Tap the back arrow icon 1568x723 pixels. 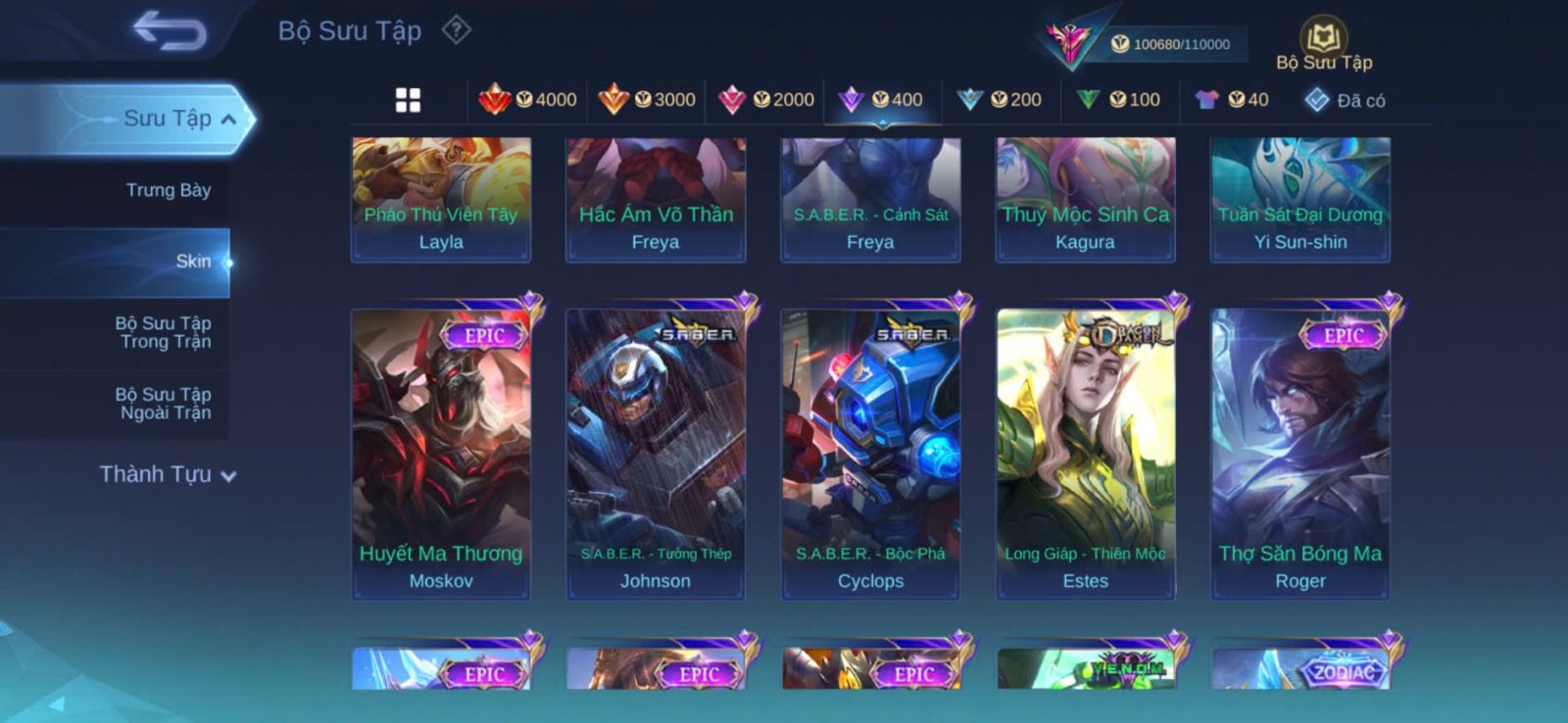click(x=171, y=30)
